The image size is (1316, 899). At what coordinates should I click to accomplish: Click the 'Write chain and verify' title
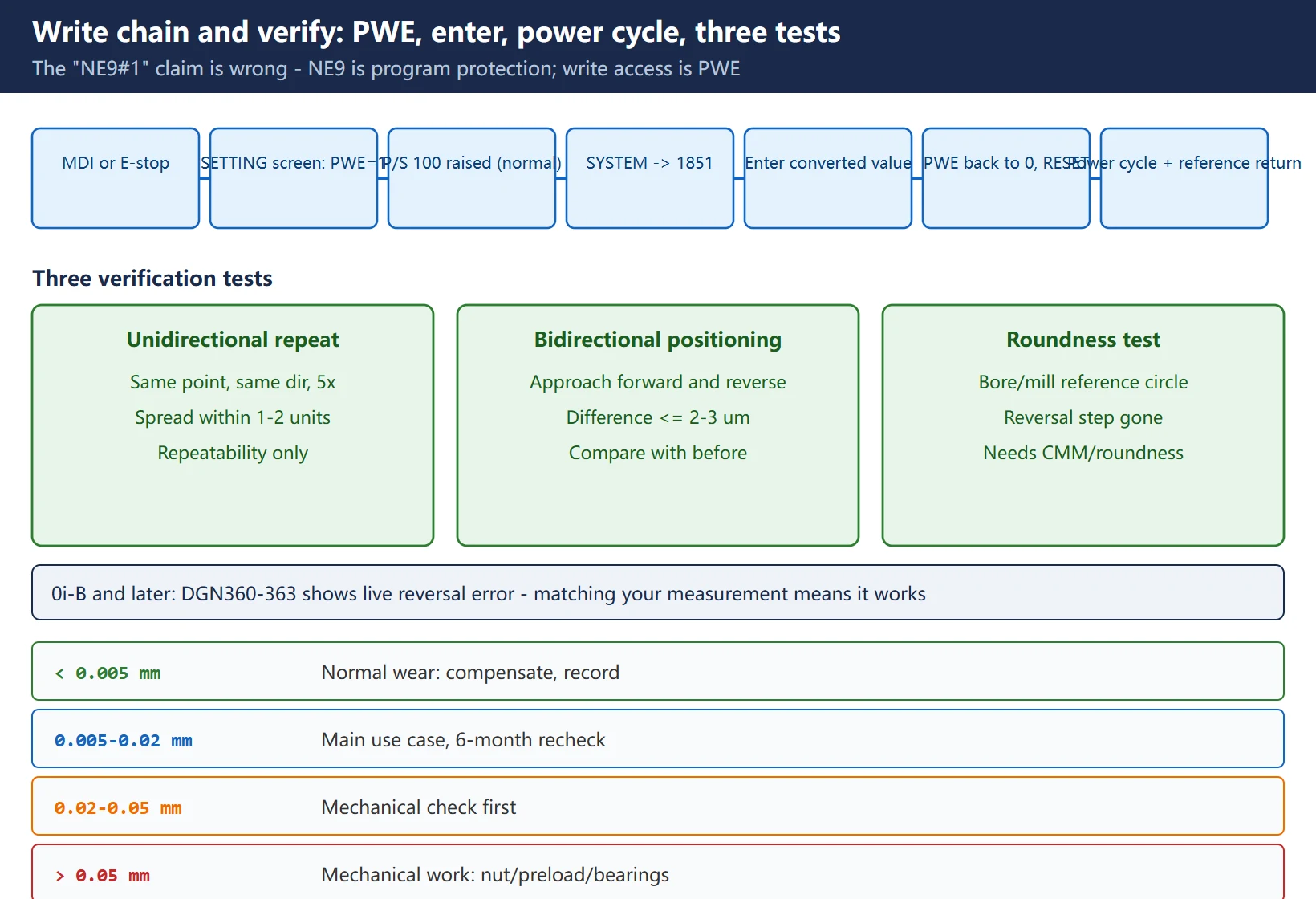(437, 32)
